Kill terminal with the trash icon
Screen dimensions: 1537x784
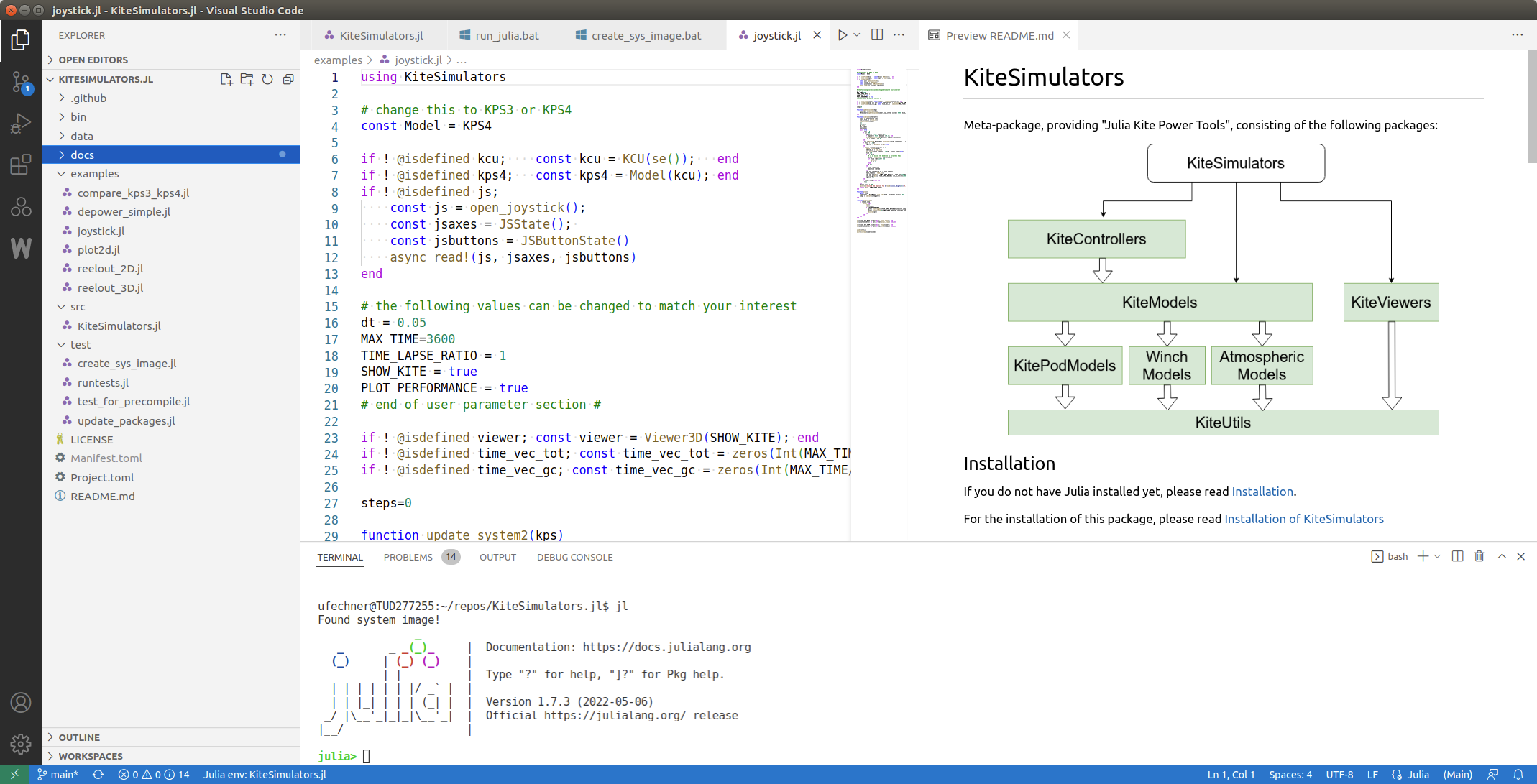(1479, 556)
